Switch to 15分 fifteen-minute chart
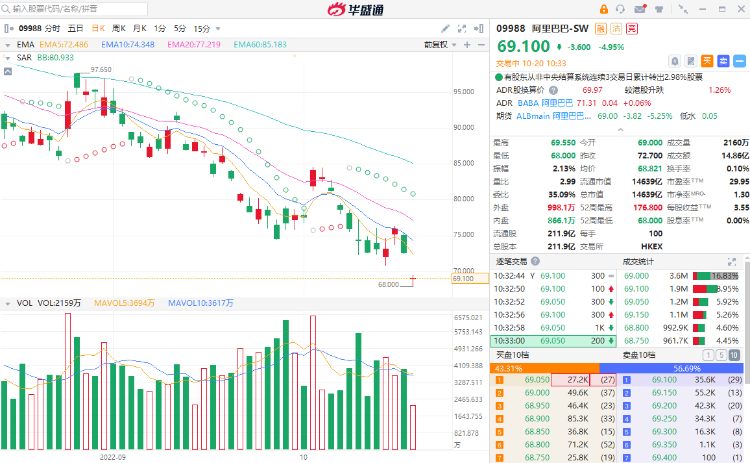 [x=202, y=29]
